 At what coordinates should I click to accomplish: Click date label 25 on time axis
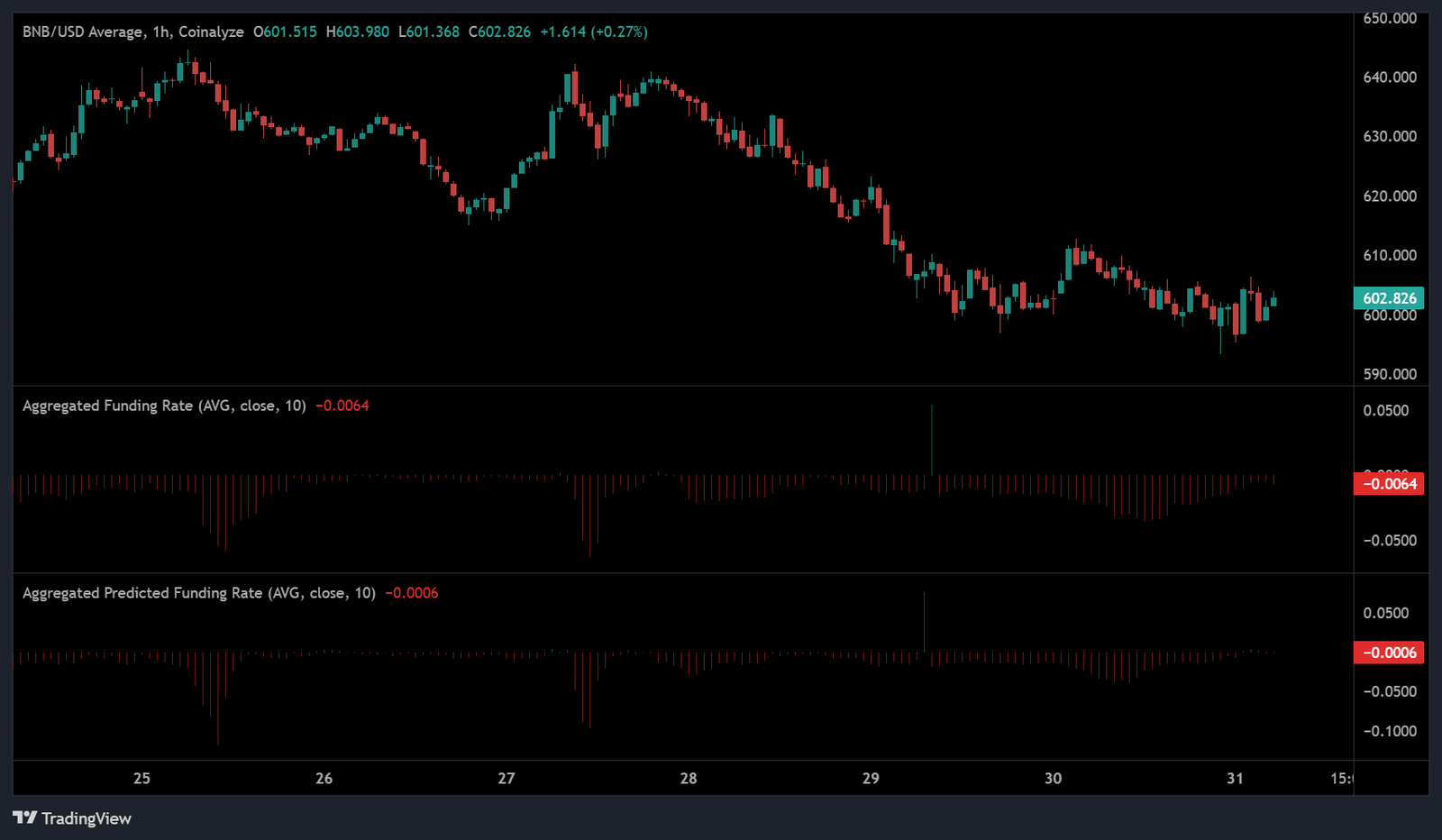[141, 778]
